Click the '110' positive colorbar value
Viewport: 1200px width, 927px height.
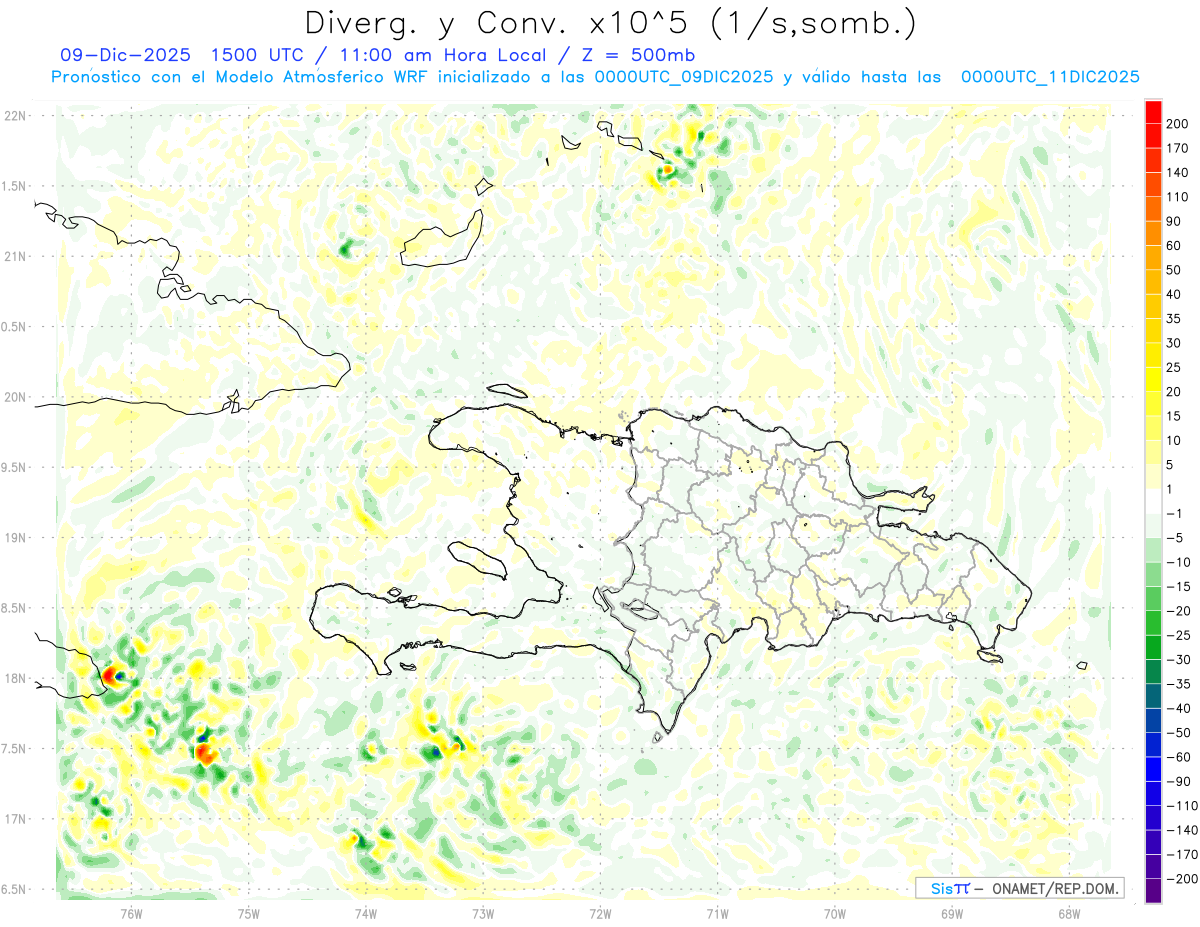click(x=1178, y=197)
